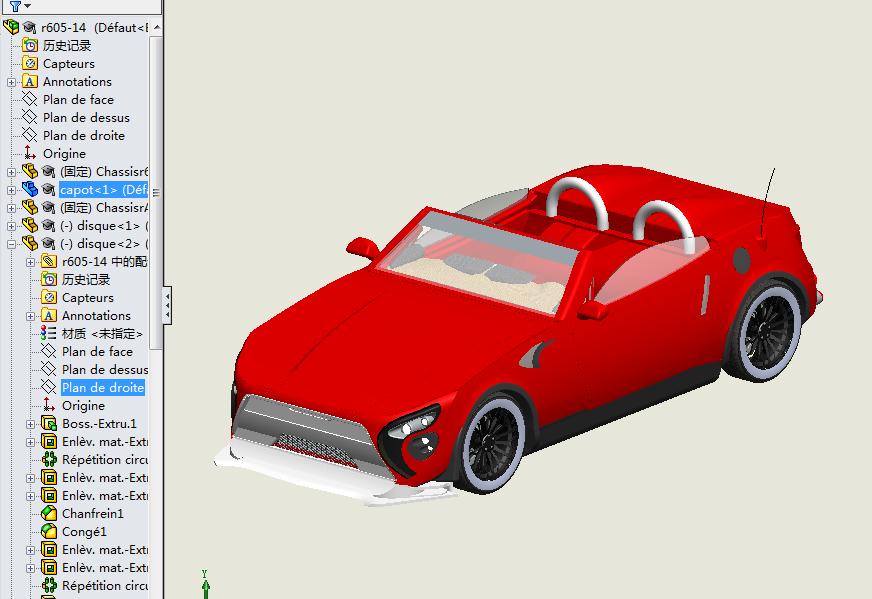This screenshot has height=599, width=872.
Task: Select the capot<1> part icon
Action: click(30, 190)
